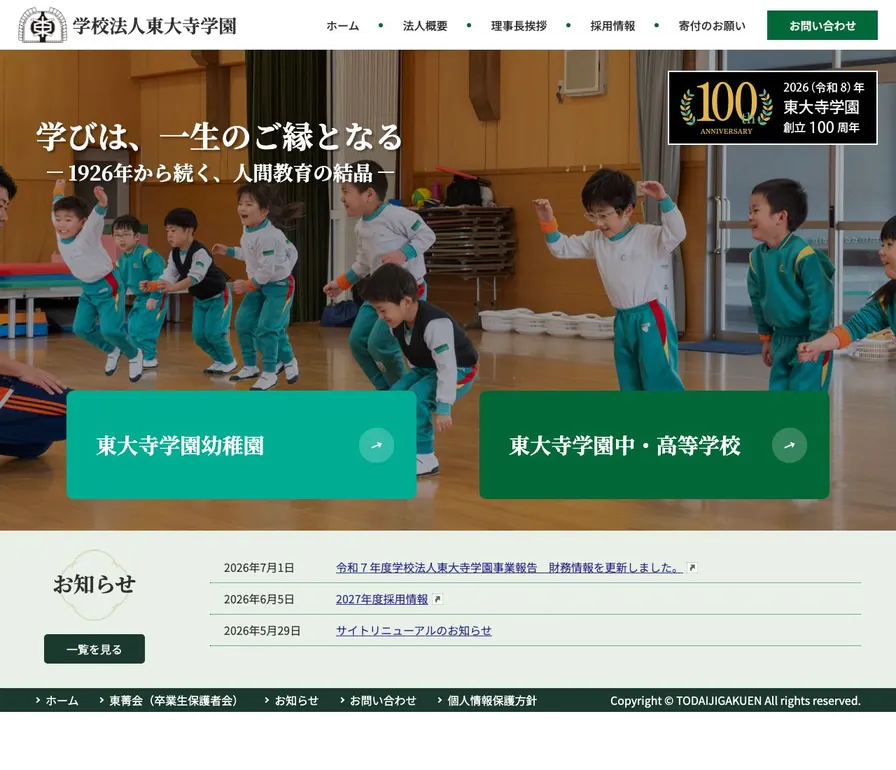
Task: Click the Todaiji Gakuen crest logo icon
Action: 42,25
